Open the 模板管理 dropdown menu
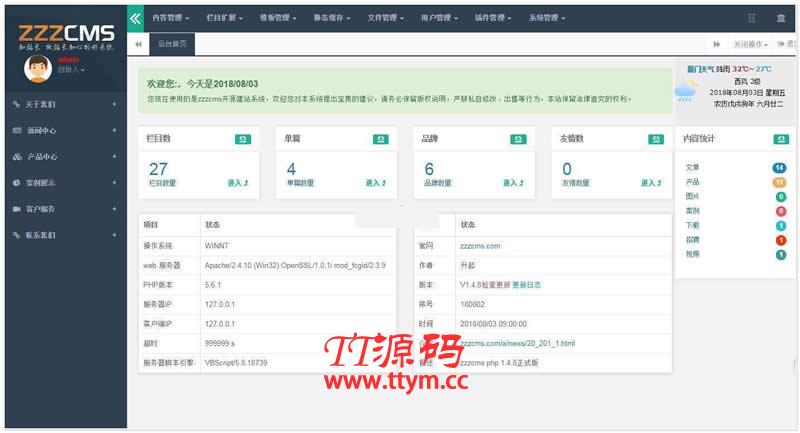800x433 pixels. 278,18
